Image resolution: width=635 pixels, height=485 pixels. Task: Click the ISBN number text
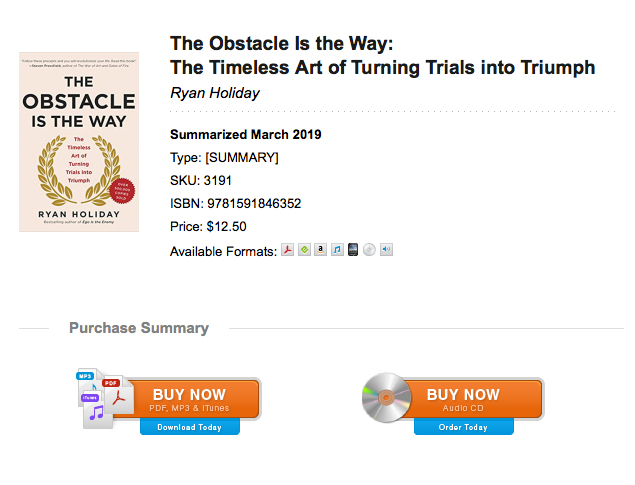(254, 203)
